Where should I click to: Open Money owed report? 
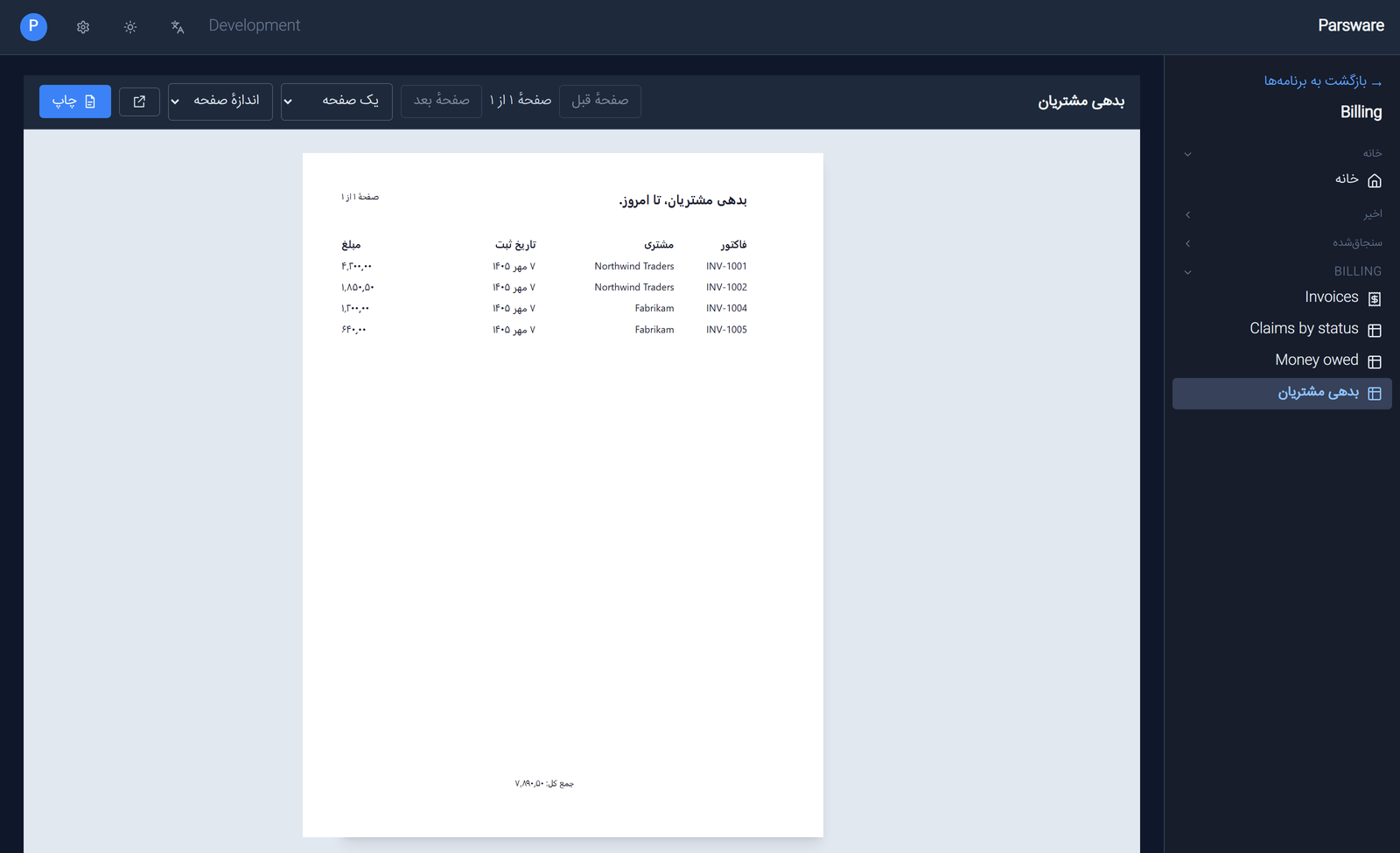(1282, 361)
